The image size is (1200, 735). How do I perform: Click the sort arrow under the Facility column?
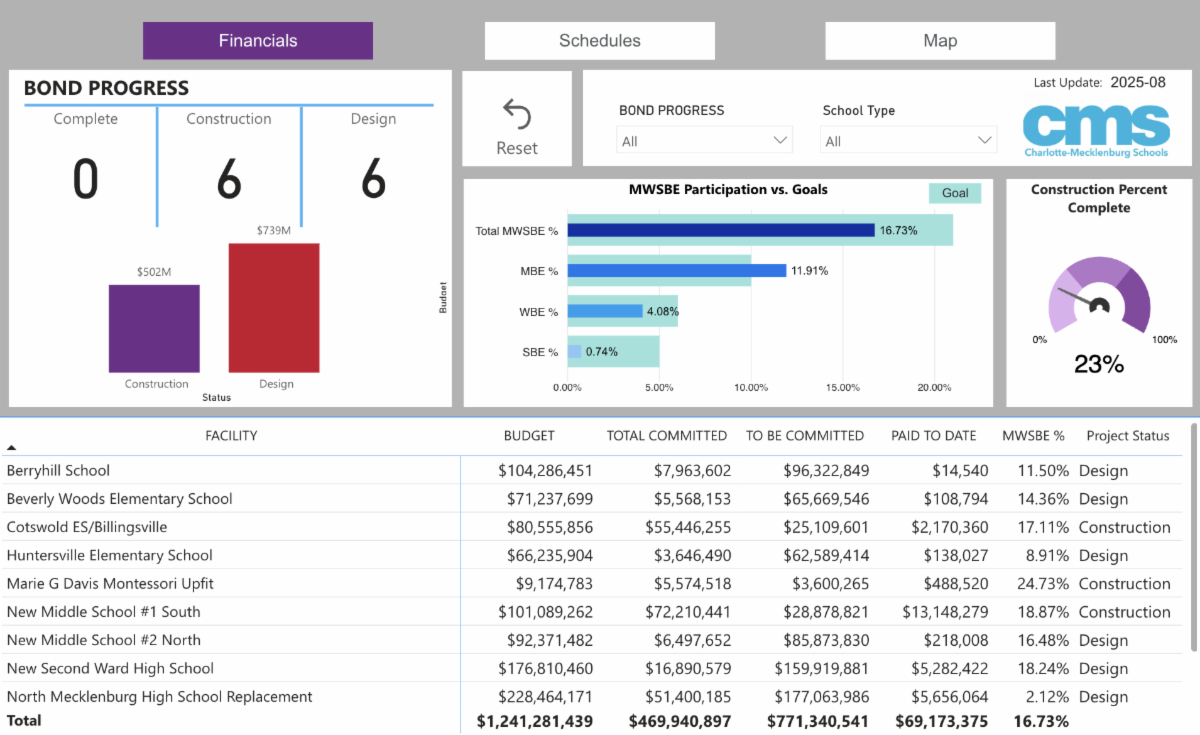coord(12,449)
